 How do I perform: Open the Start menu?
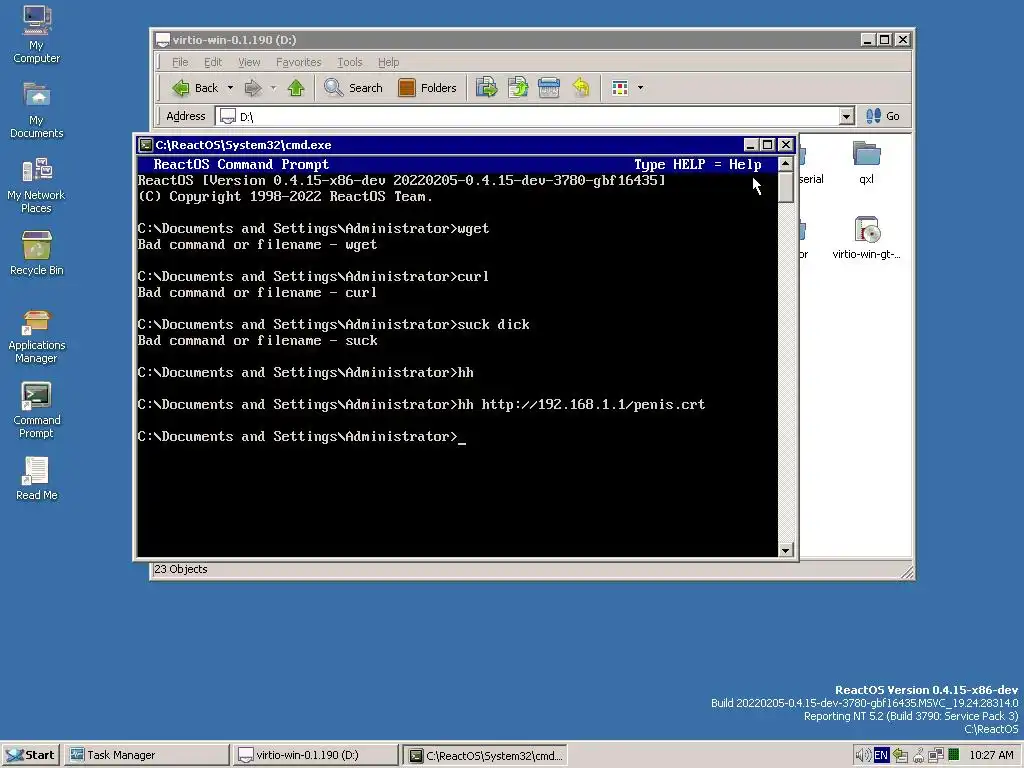tap(30, 755)
